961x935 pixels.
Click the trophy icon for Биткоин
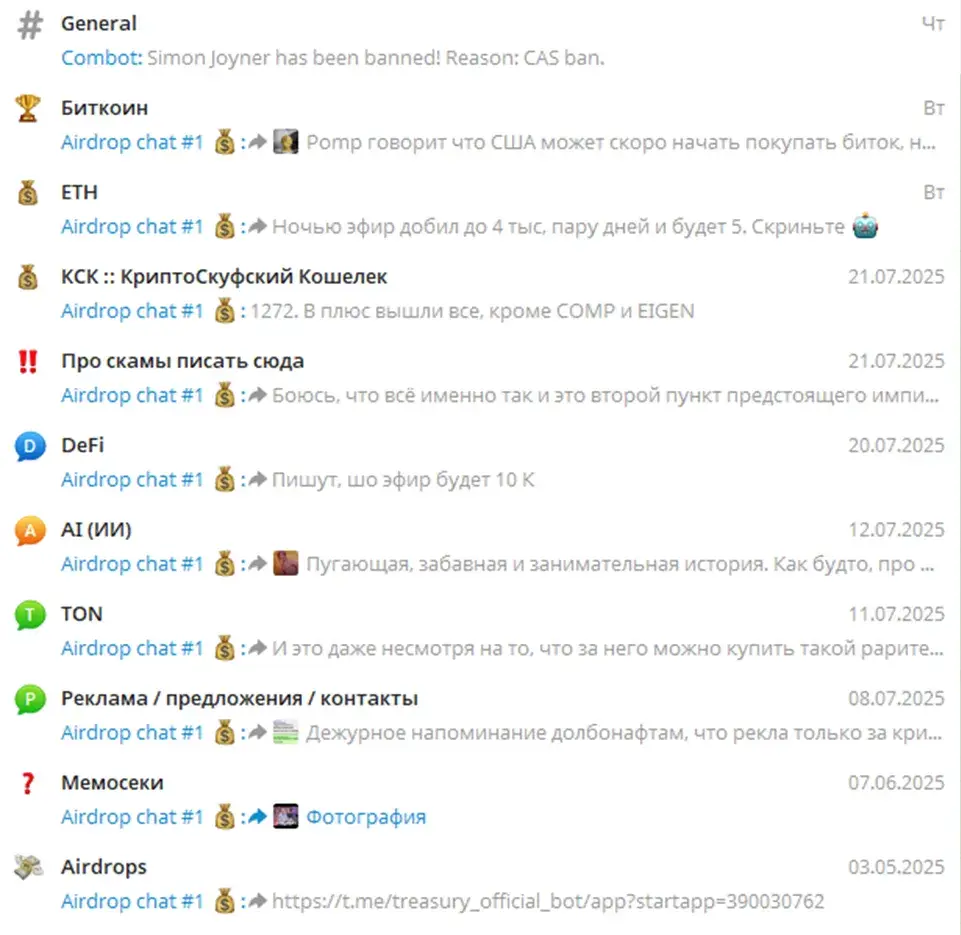point(28,108)
